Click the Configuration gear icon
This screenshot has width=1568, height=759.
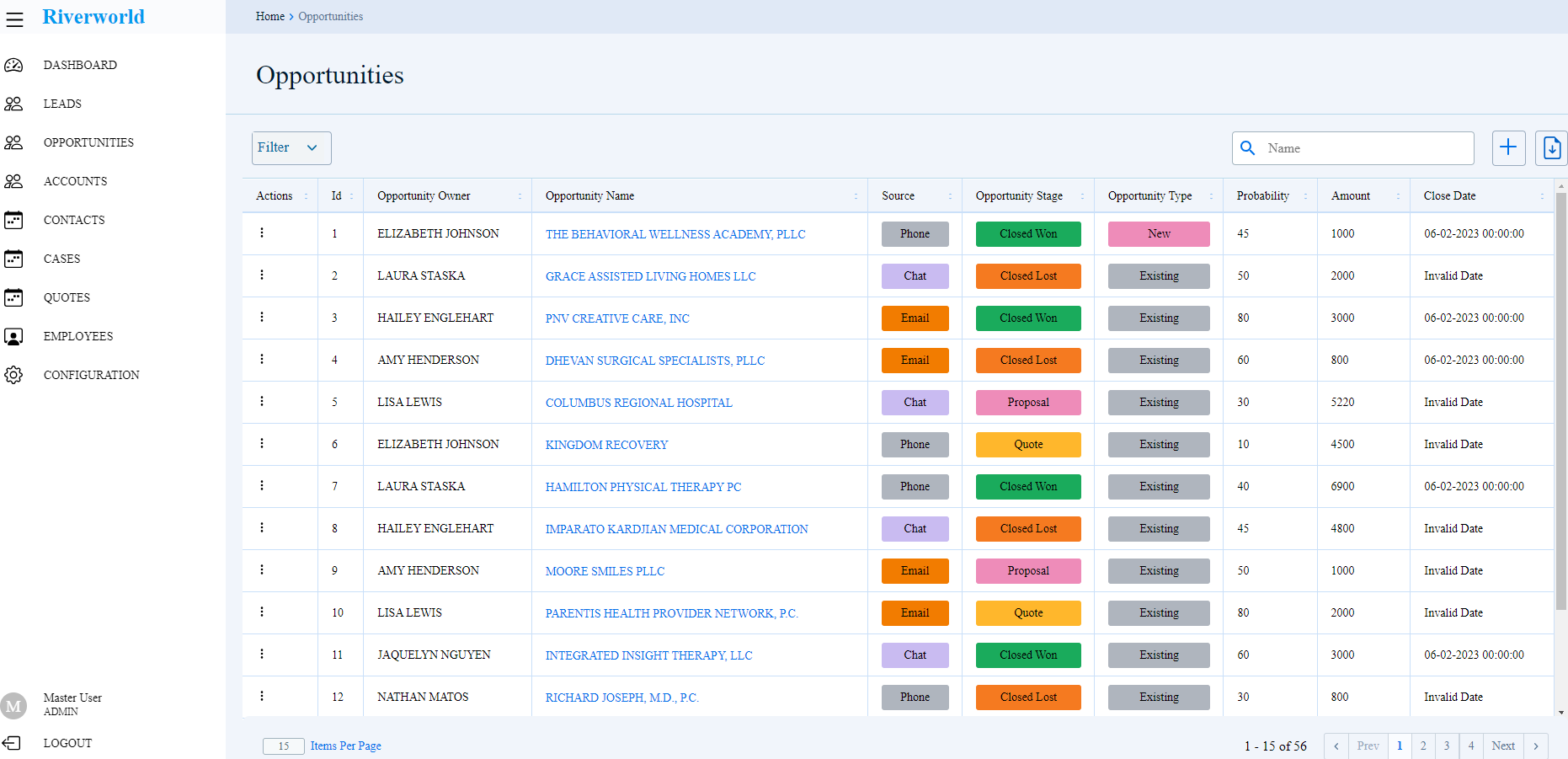tap(13, 375)
